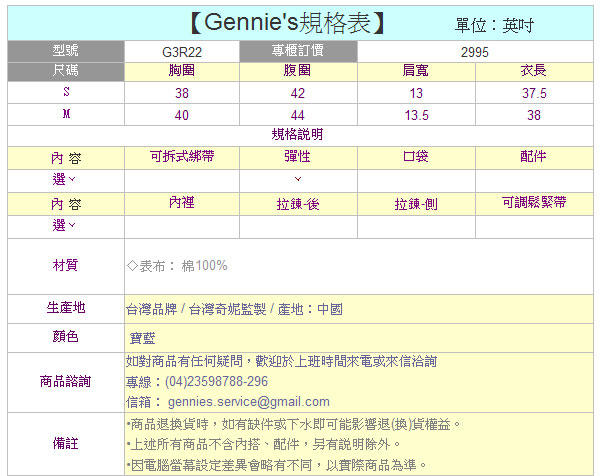This screenshot has height=476, width=600.
Task: Click the unit label 單位：英吋
Action: tap(494, 25)
